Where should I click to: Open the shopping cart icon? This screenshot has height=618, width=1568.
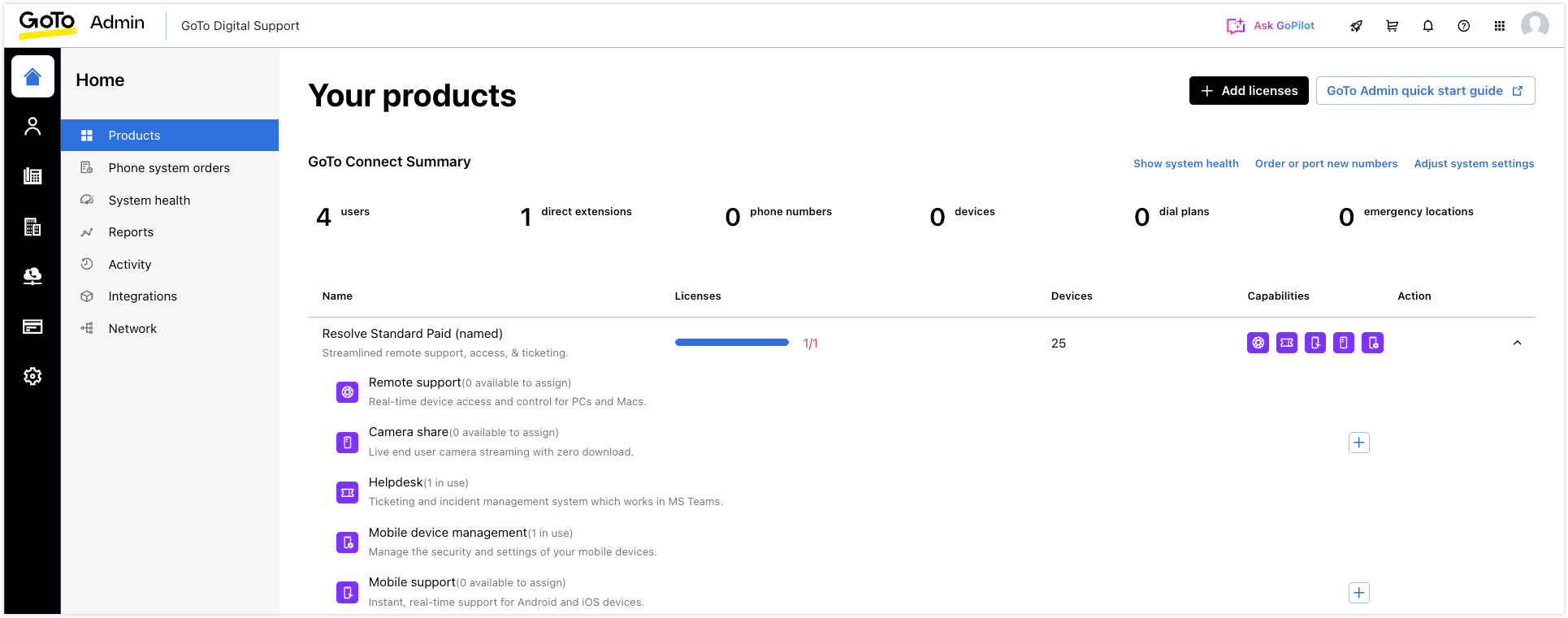pos(1392,26)
